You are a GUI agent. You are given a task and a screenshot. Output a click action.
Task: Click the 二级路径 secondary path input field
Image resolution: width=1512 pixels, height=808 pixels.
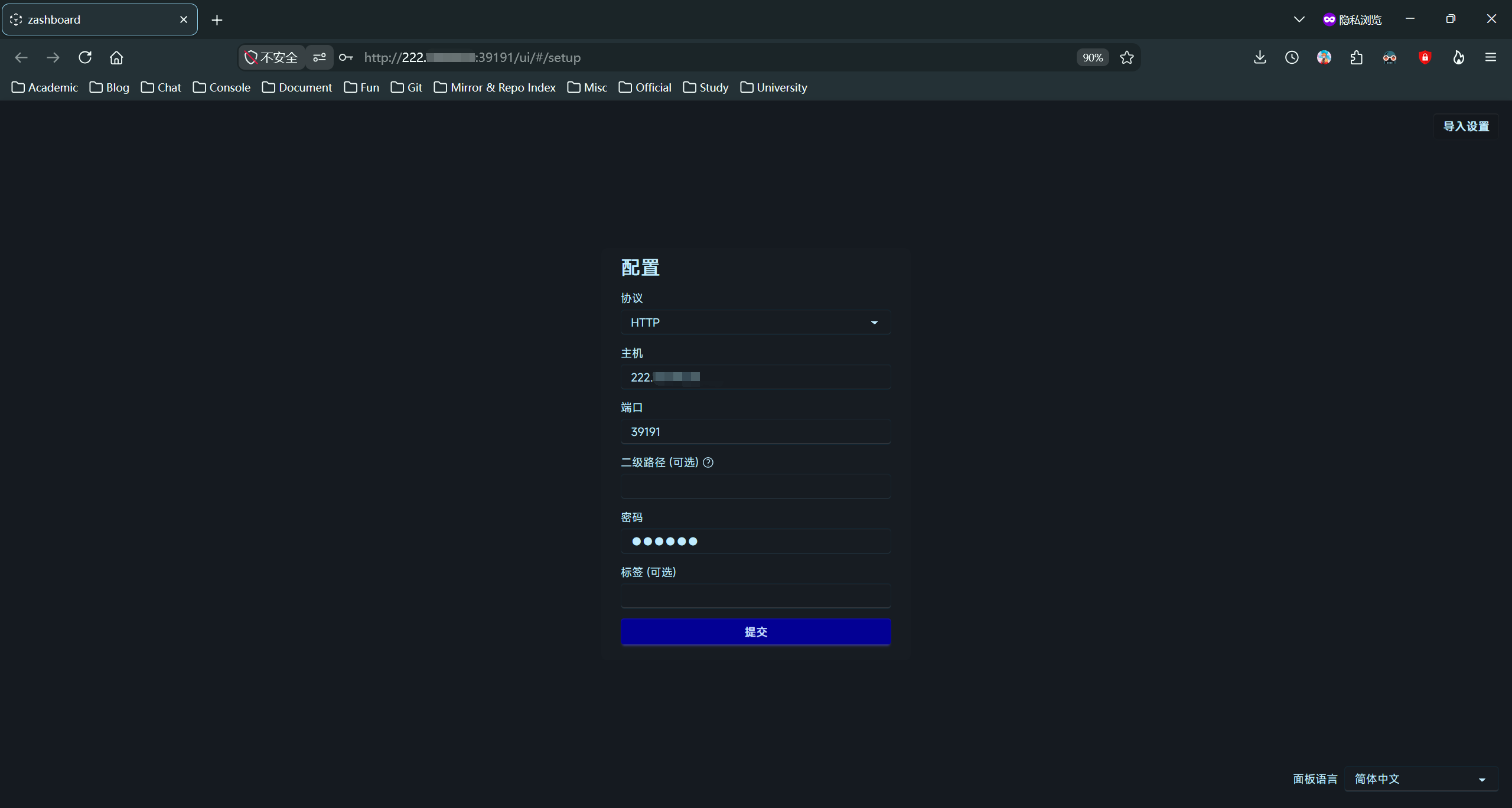[755, 487]
